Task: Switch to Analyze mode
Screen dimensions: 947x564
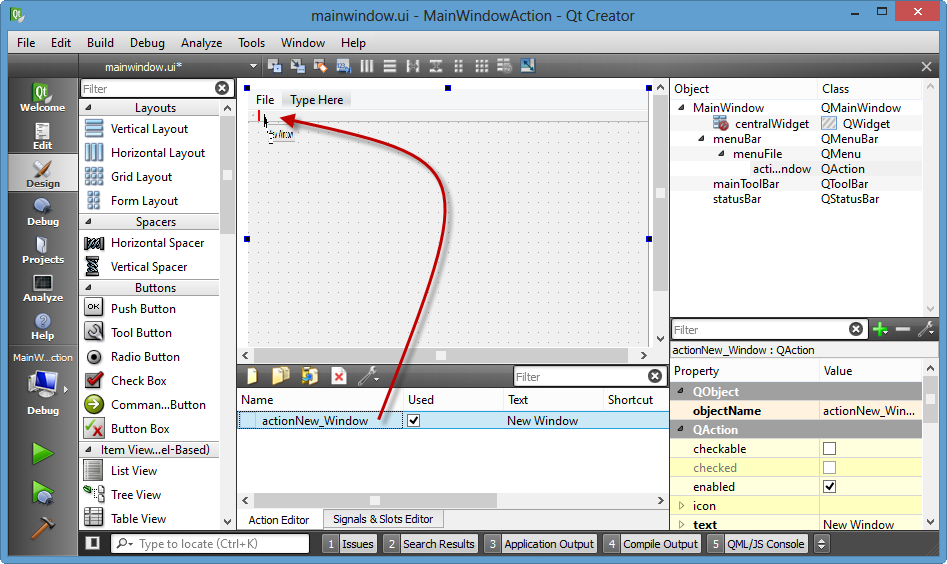Action: coord(42,288)
